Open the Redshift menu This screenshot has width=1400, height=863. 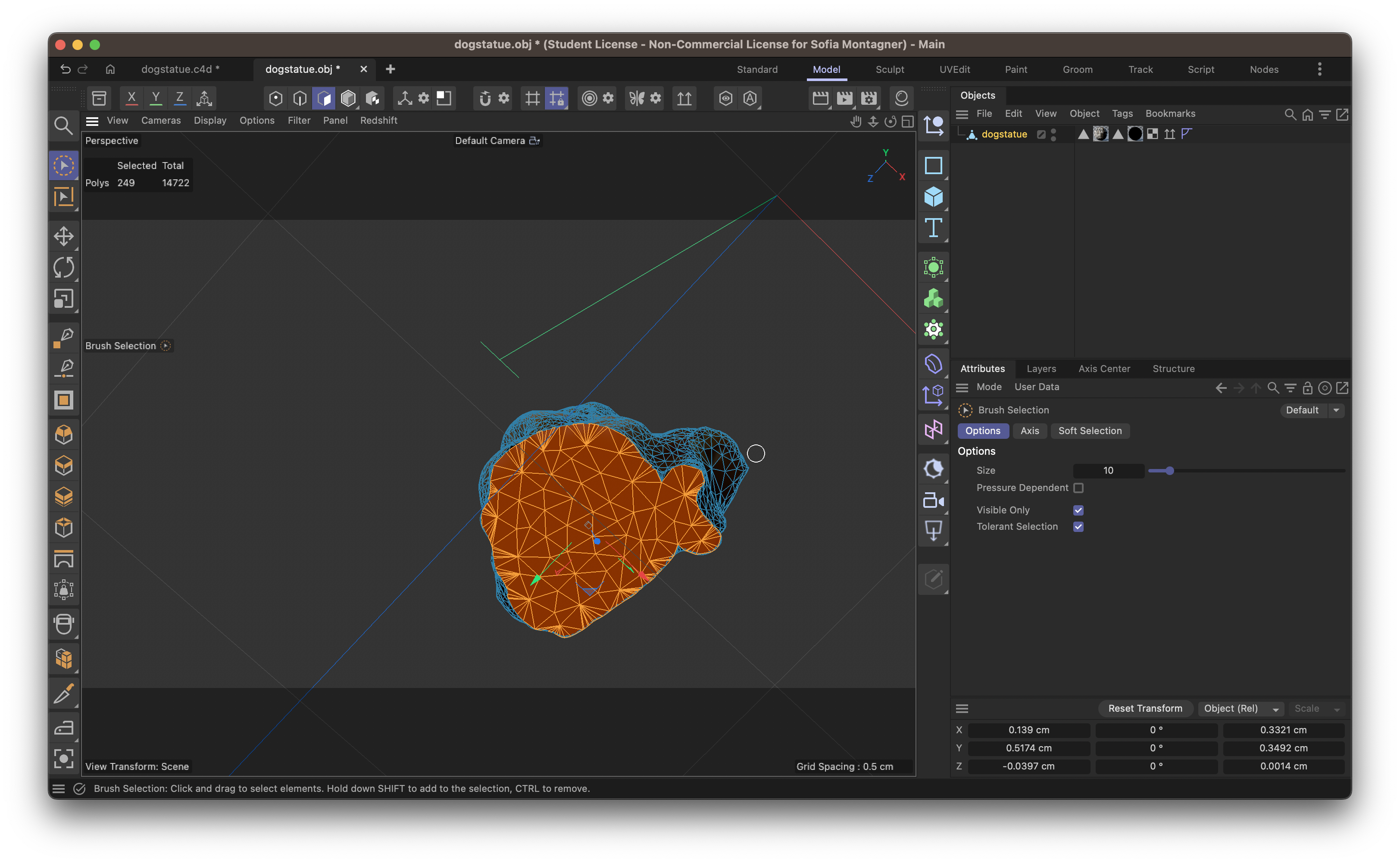click(x=379, y=120)
